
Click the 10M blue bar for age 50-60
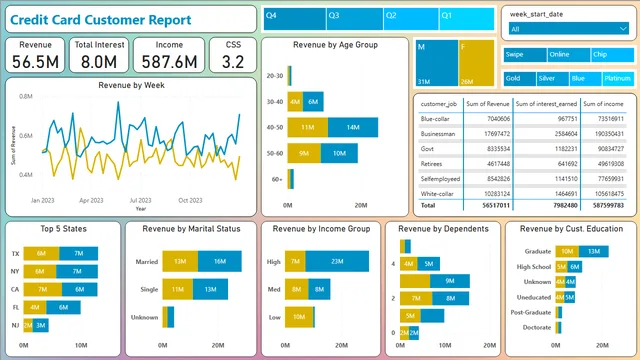point(339,153)
